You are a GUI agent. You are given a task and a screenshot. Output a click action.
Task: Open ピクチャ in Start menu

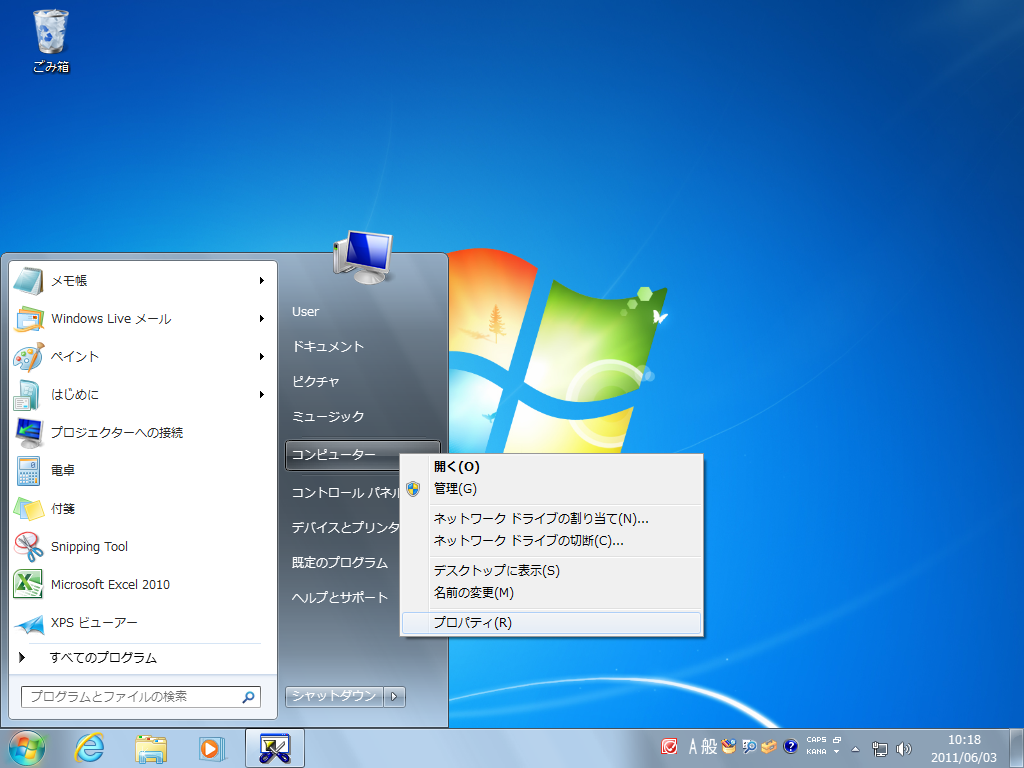(315, 381)
